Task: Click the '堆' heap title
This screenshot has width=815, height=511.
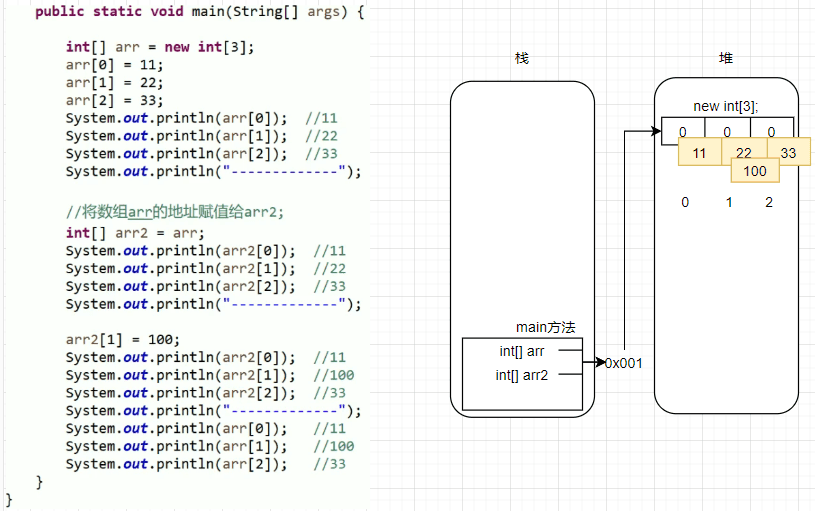Action: [x=725, y=59]
